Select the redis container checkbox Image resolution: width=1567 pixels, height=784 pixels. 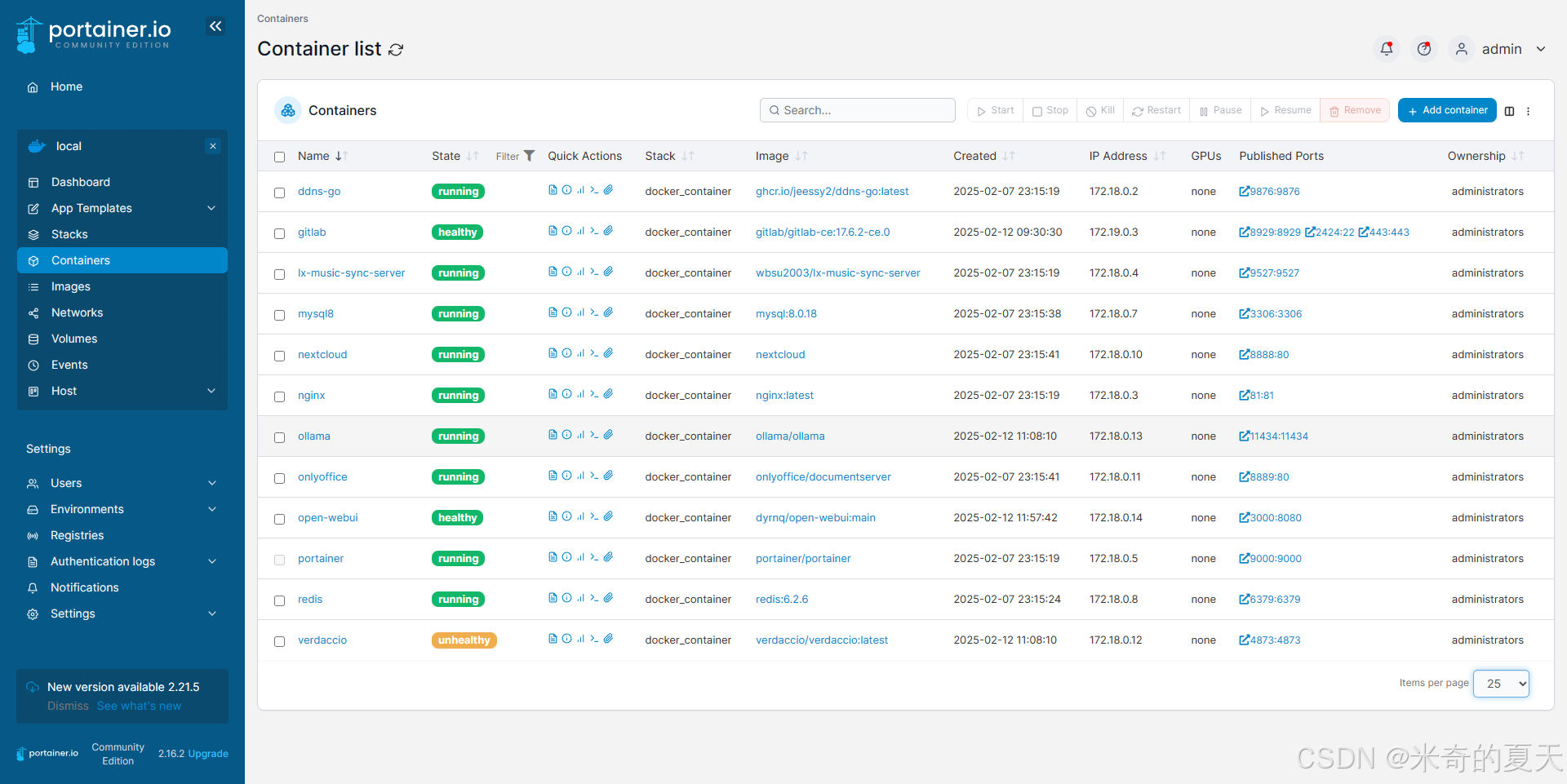[x=279, y=600]
